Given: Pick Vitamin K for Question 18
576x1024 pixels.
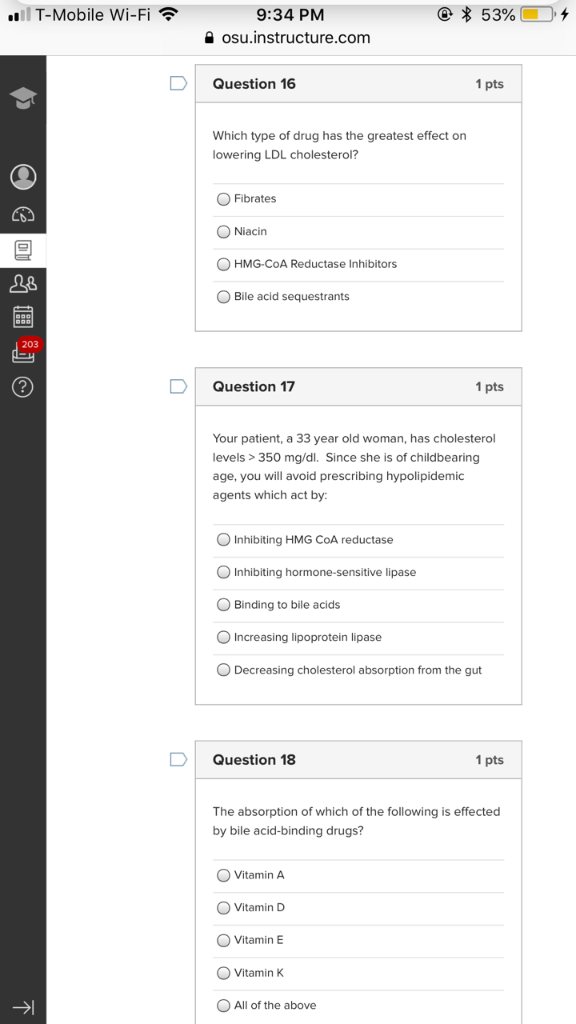Looking at the screenshot, I should 223,972.
